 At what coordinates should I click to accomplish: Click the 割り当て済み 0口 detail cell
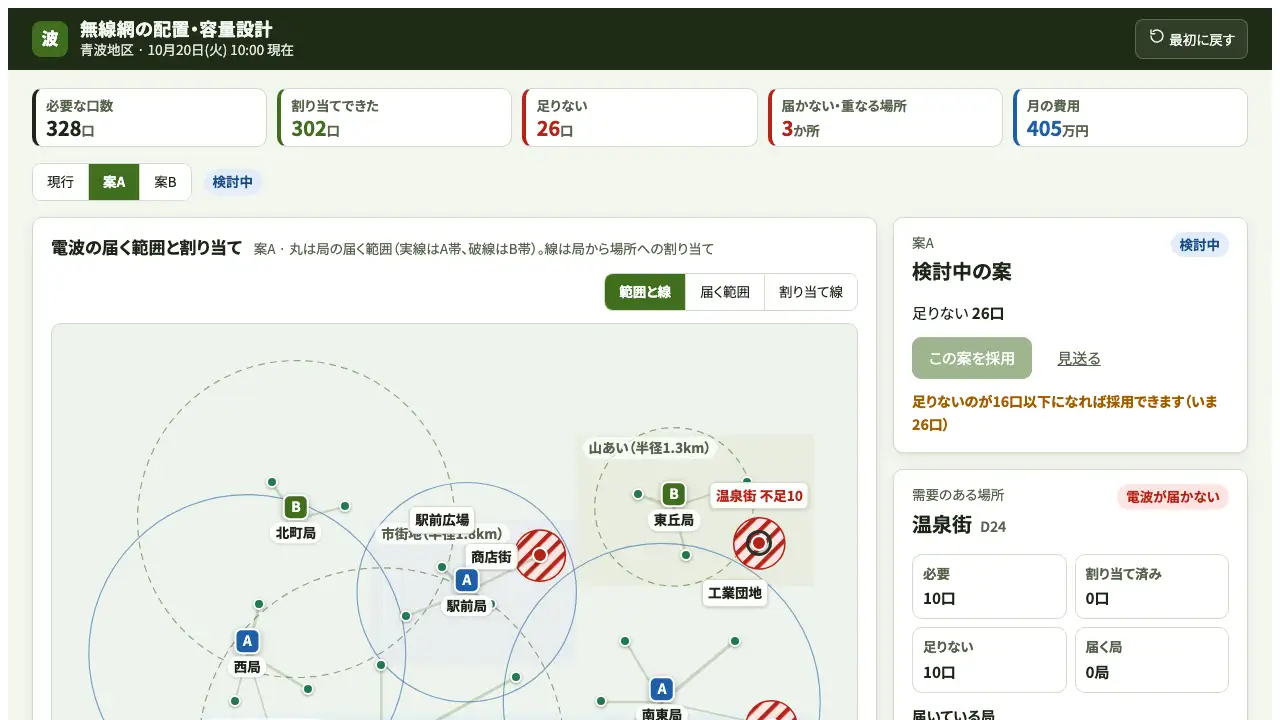tap(1152, 587)
